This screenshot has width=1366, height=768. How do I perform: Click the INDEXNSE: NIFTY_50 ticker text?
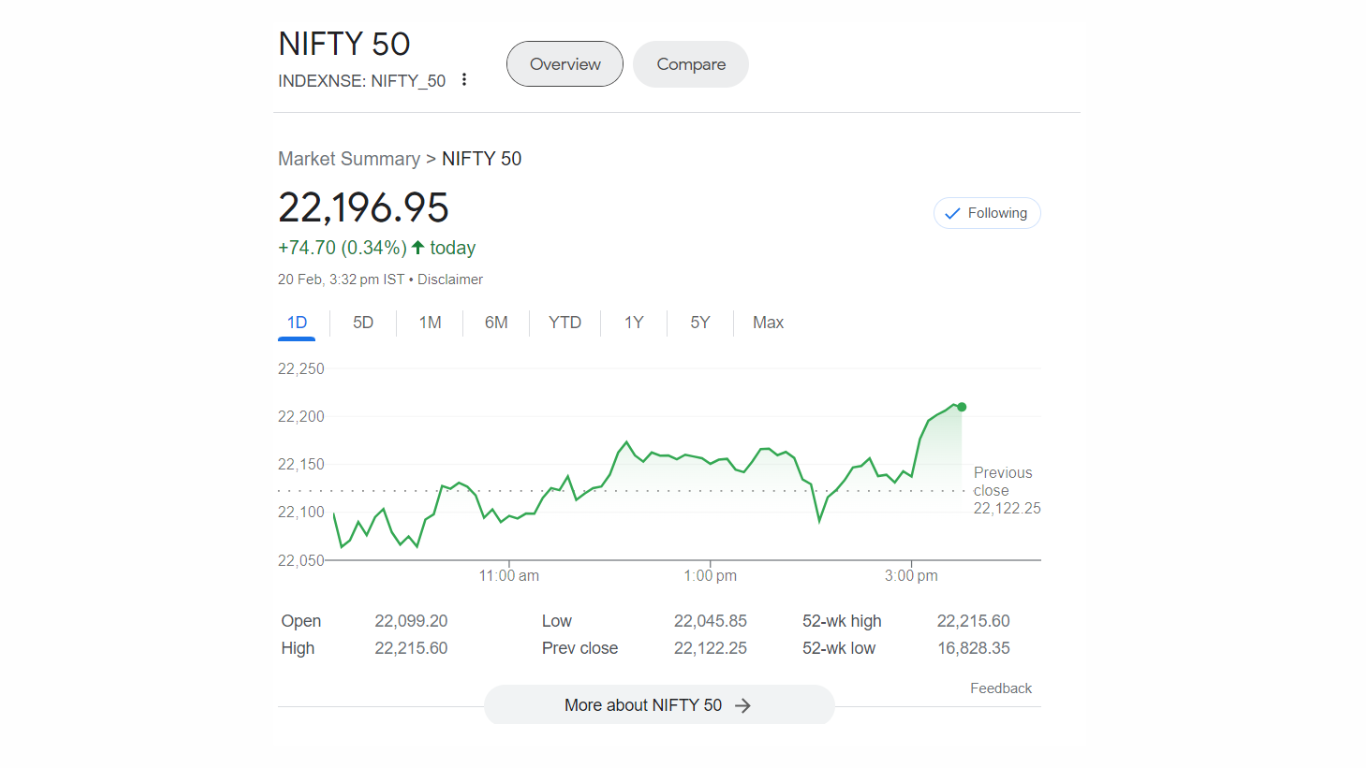[362, 81]
